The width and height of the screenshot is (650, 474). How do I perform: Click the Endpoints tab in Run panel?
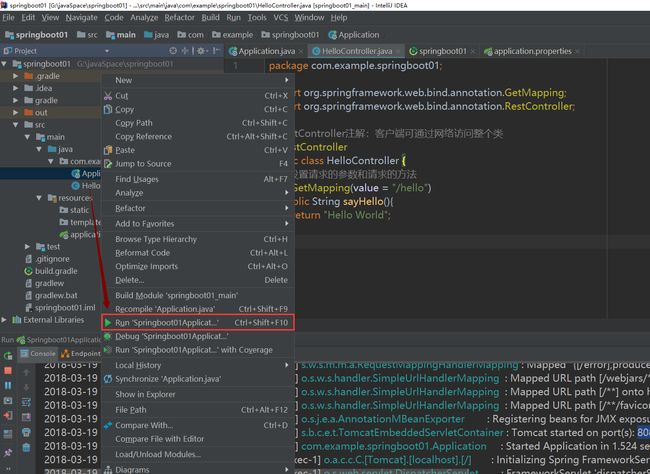pyautogui.click(x=80, y=354)
